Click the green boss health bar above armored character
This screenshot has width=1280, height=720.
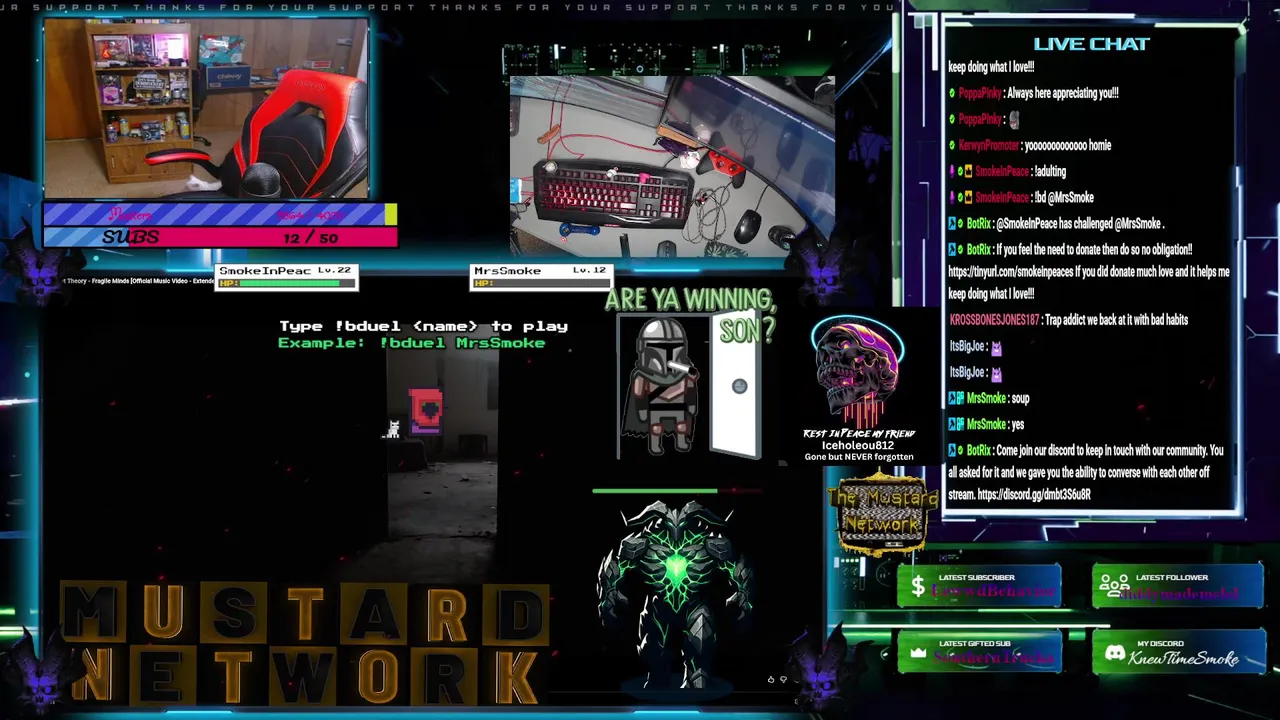(x=677, y=491)
